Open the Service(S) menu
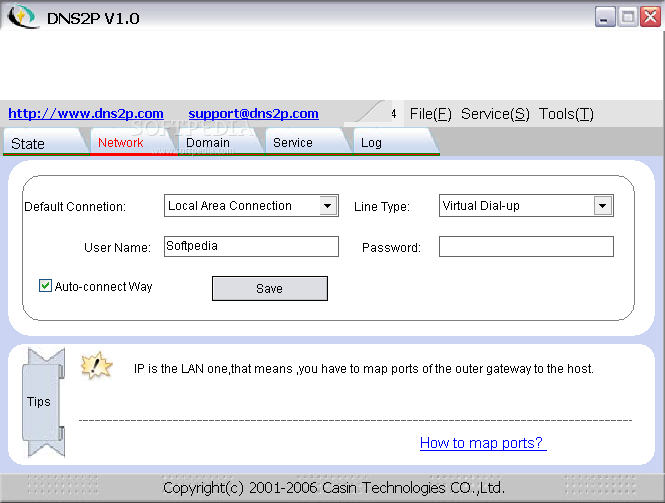The image size is (665, 503). point(495,114)
